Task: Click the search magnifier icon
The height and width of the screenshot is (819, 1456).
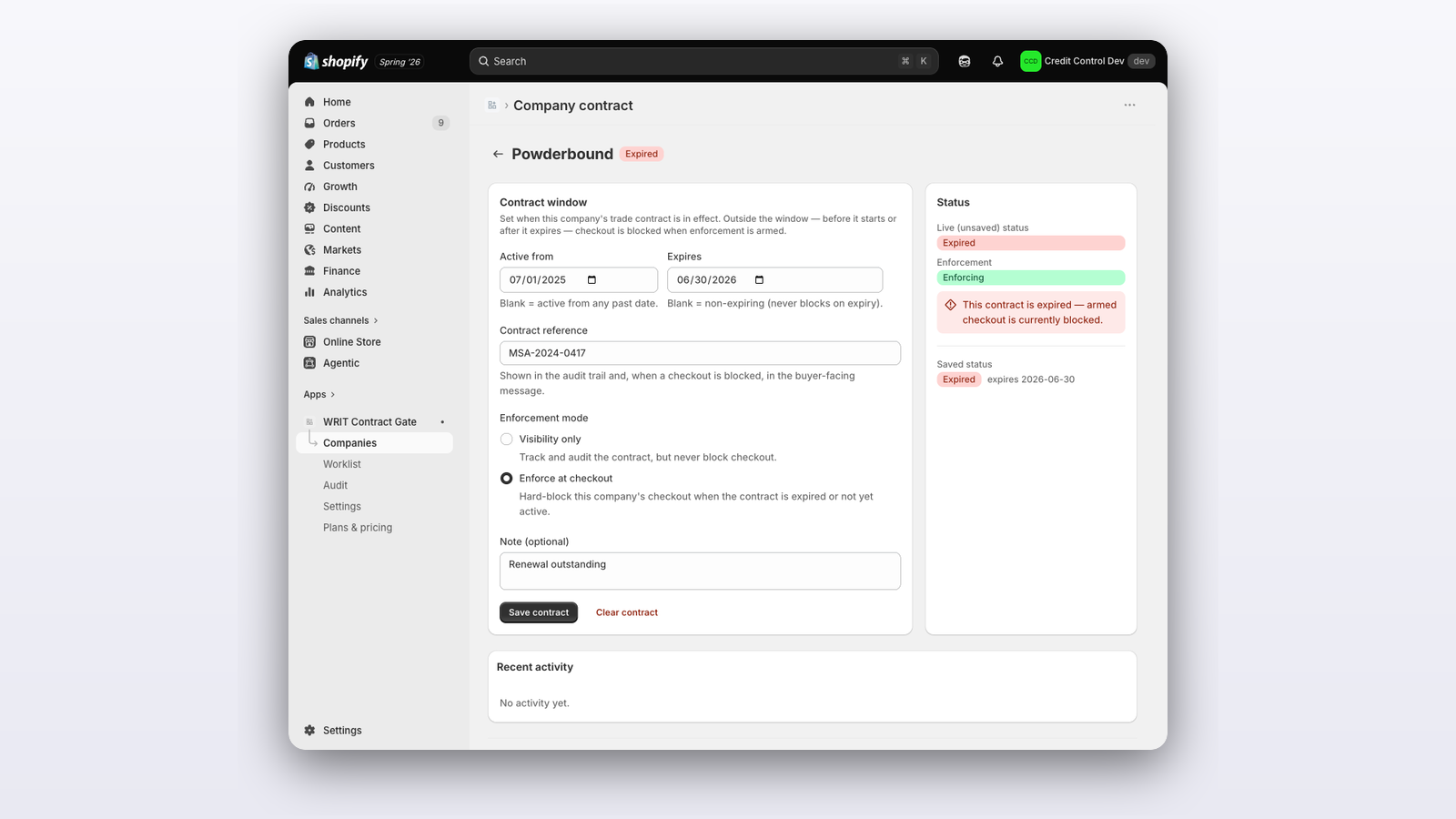Action: [x=484, y=61]
